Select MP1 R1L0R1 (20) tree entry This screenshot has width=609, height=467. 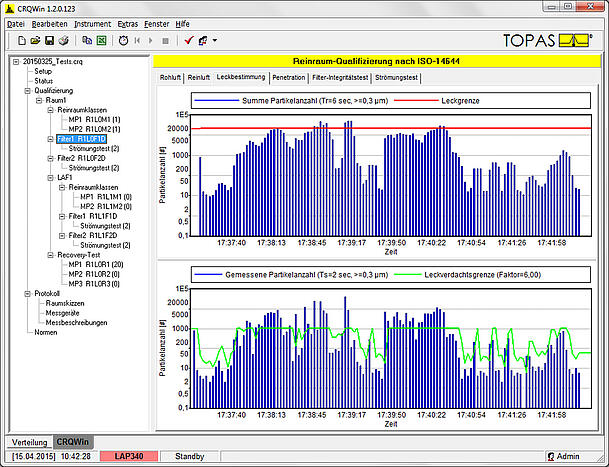tap(93, 264)
